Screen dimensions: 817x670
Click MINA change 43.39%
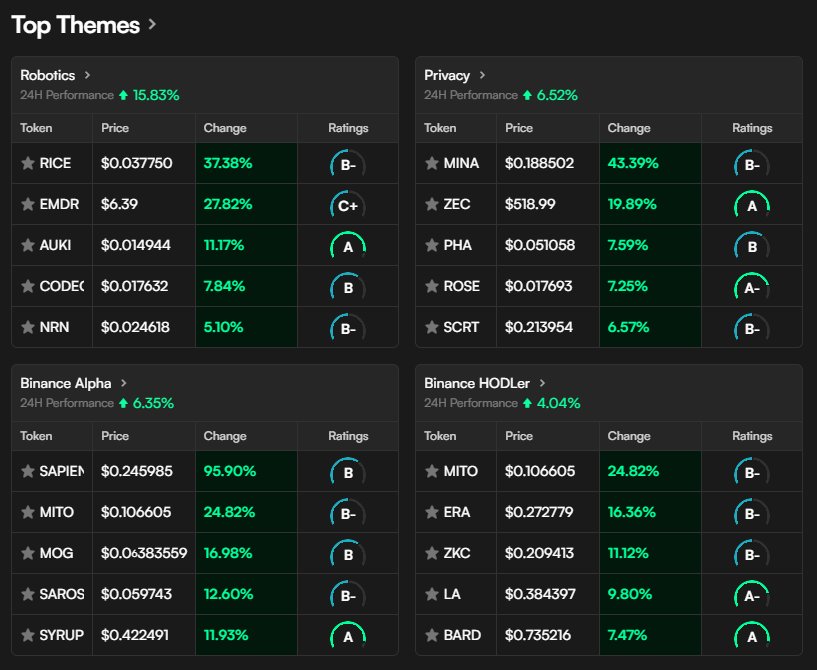633,164
